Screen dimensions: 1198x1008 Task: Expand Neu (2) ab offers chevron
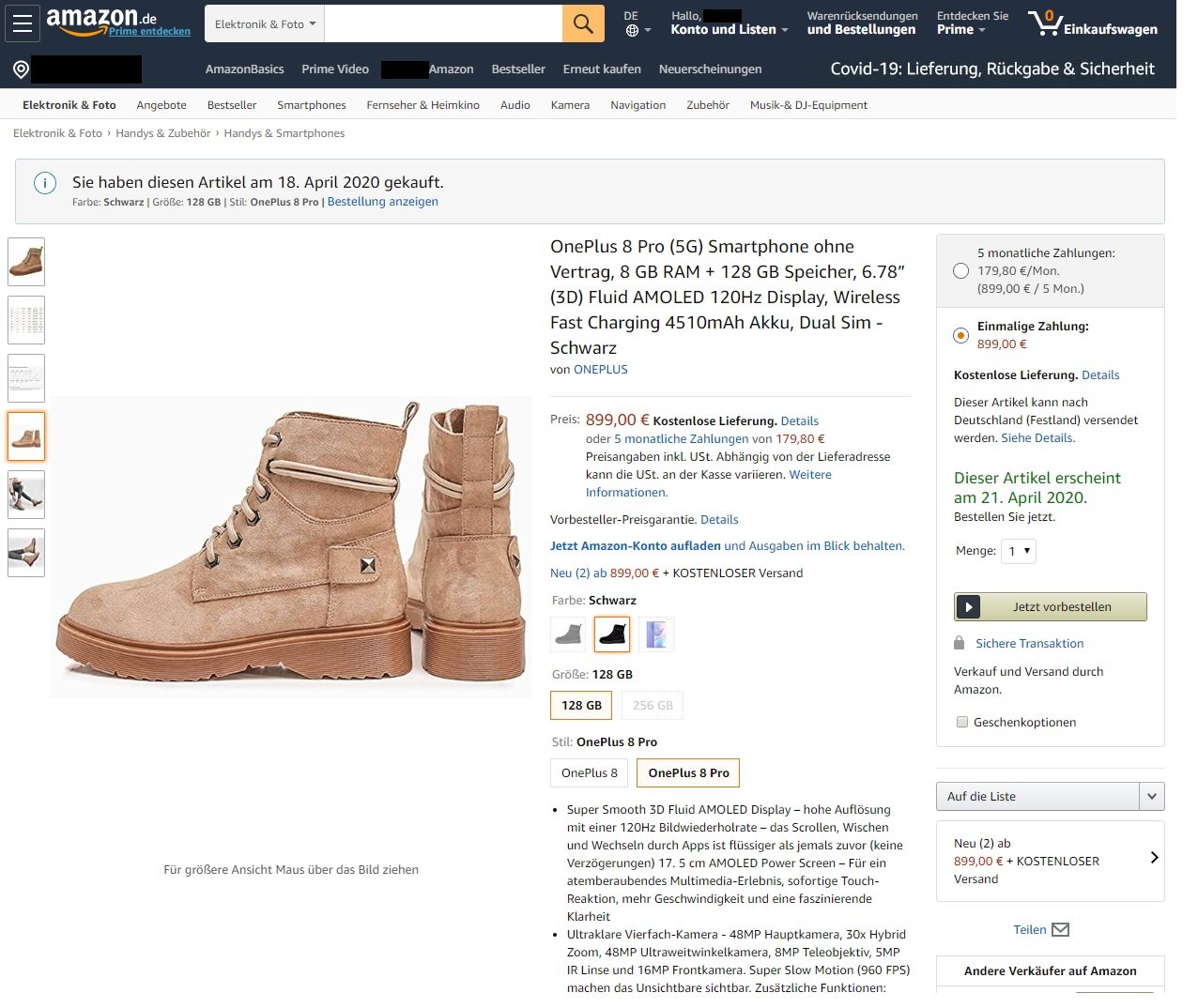click(1154, 857)
